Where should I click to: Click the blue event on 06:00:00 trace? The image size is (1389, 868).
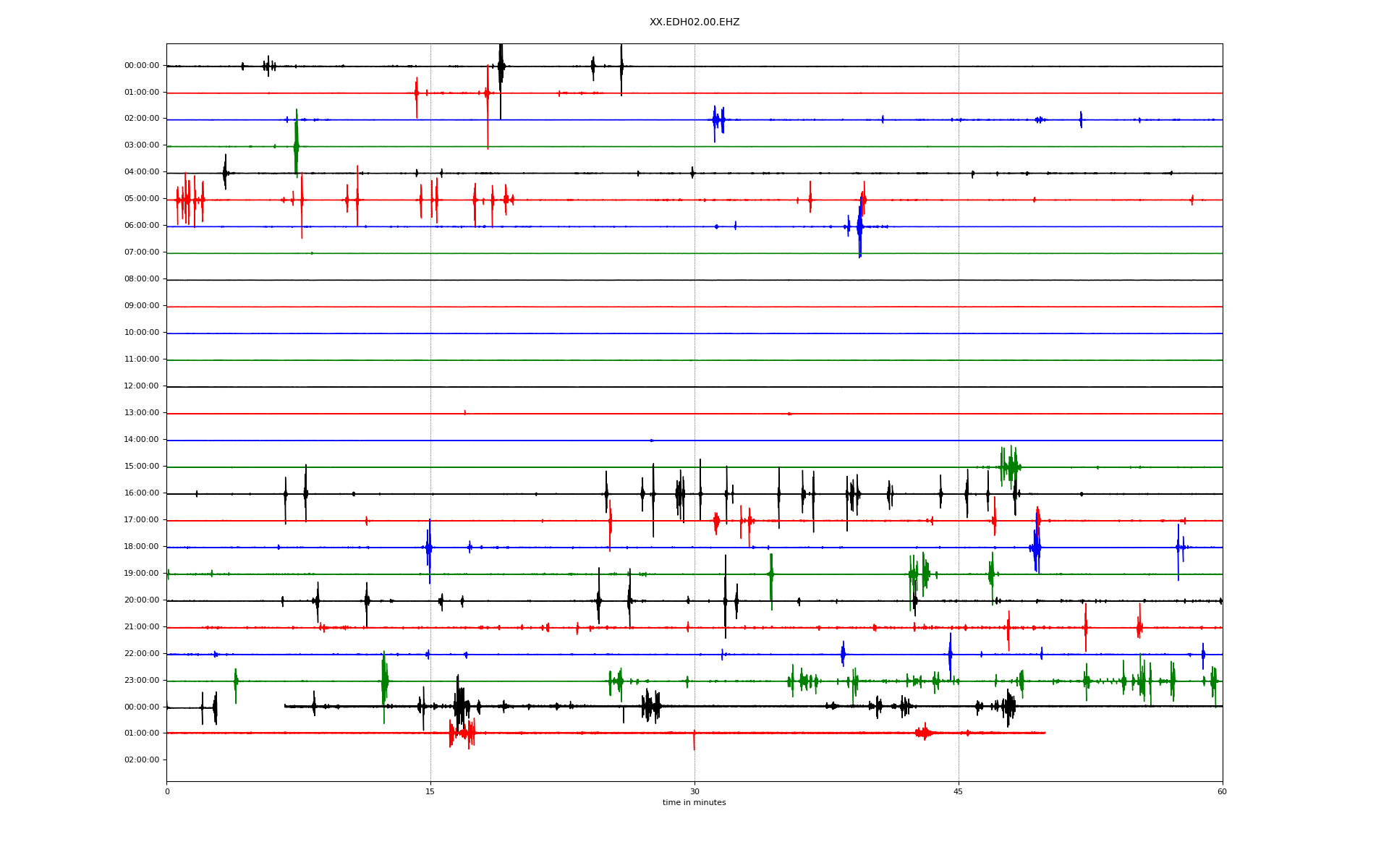[x=859, y=227]
